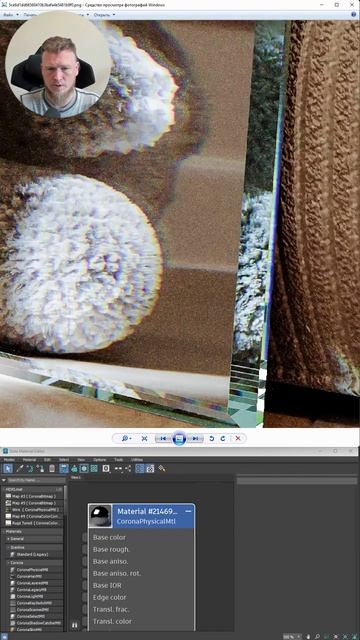360x640 pixels.
Task: Open the Material menu in Material Editor
Action: (29, 460)
